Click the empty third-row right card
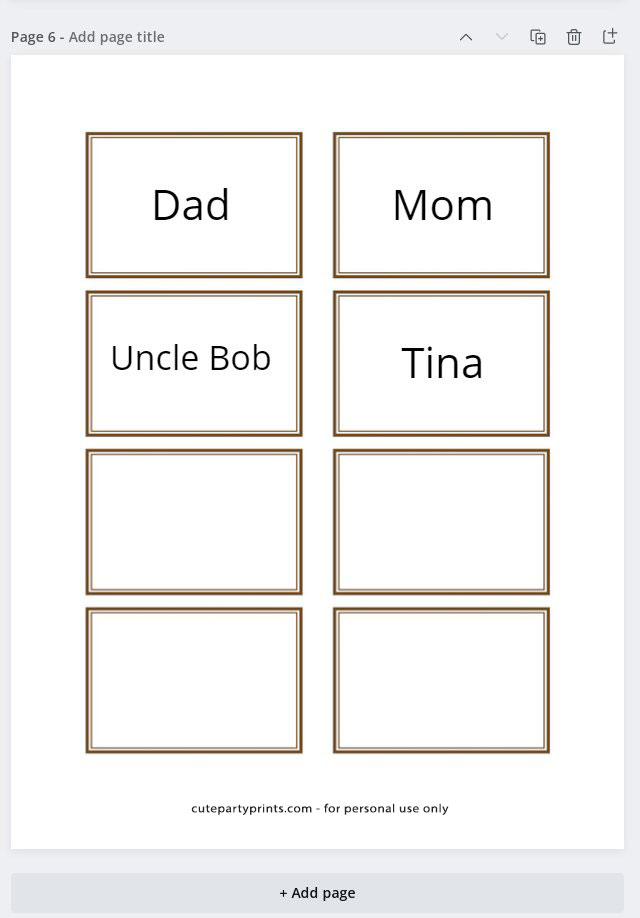The height and width of the screenshot is (918, 640). pyautogui.click(x=442, y=522)
